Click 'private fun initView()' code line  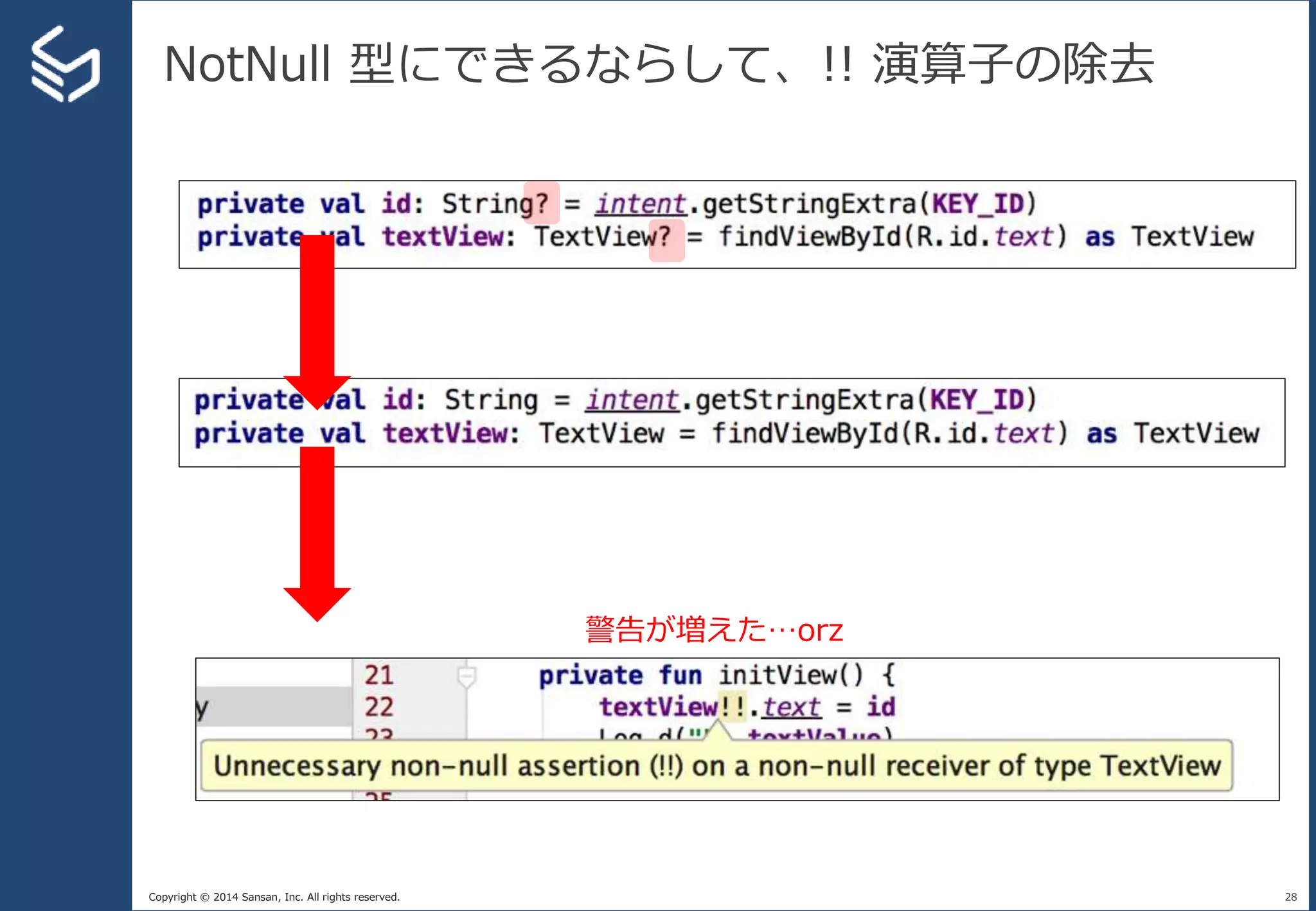(x=716, y=675)
